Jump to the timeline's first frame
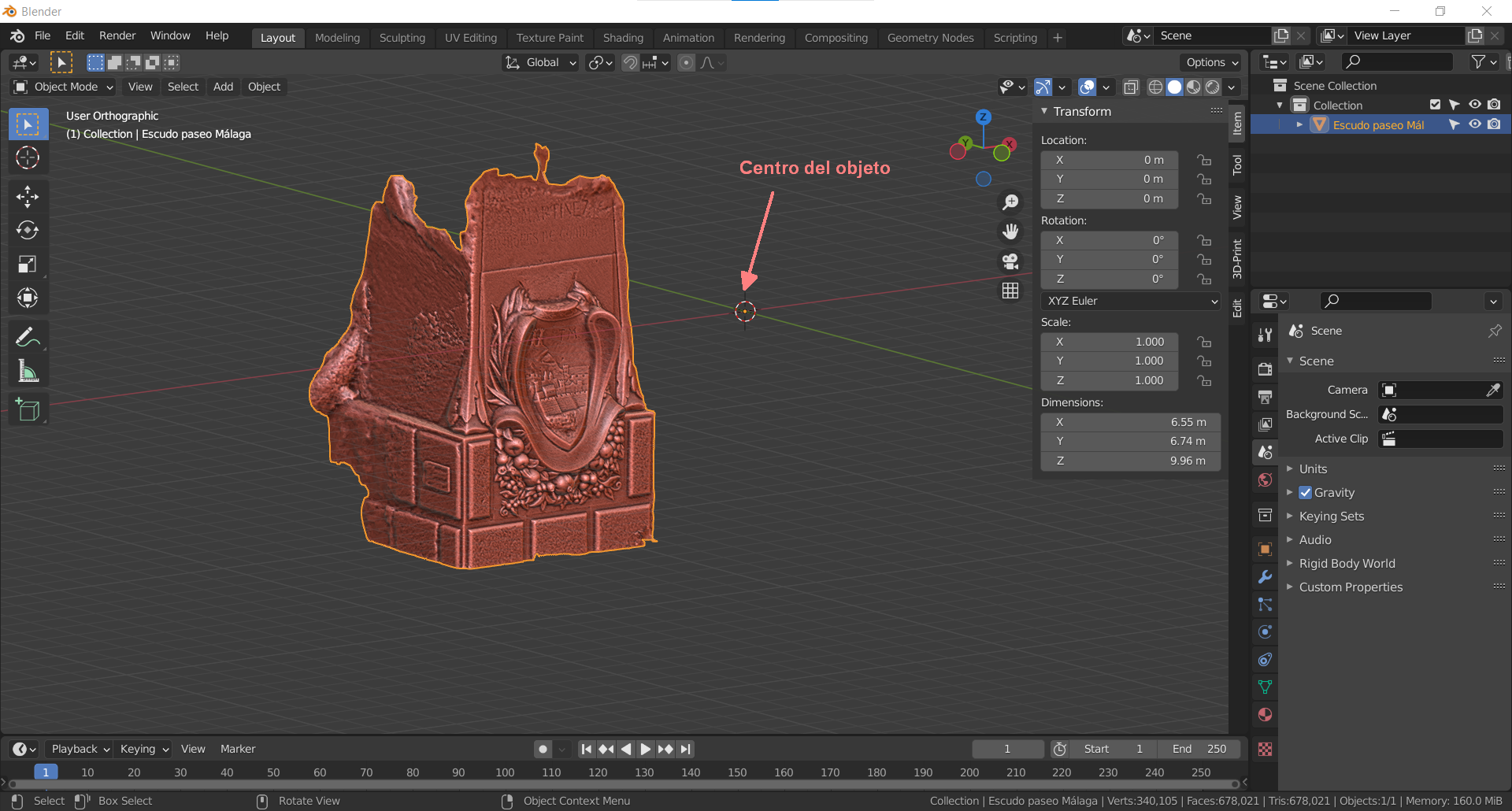Image resolution: width=1512 pixels, height=811 pixels. point(587,749)
